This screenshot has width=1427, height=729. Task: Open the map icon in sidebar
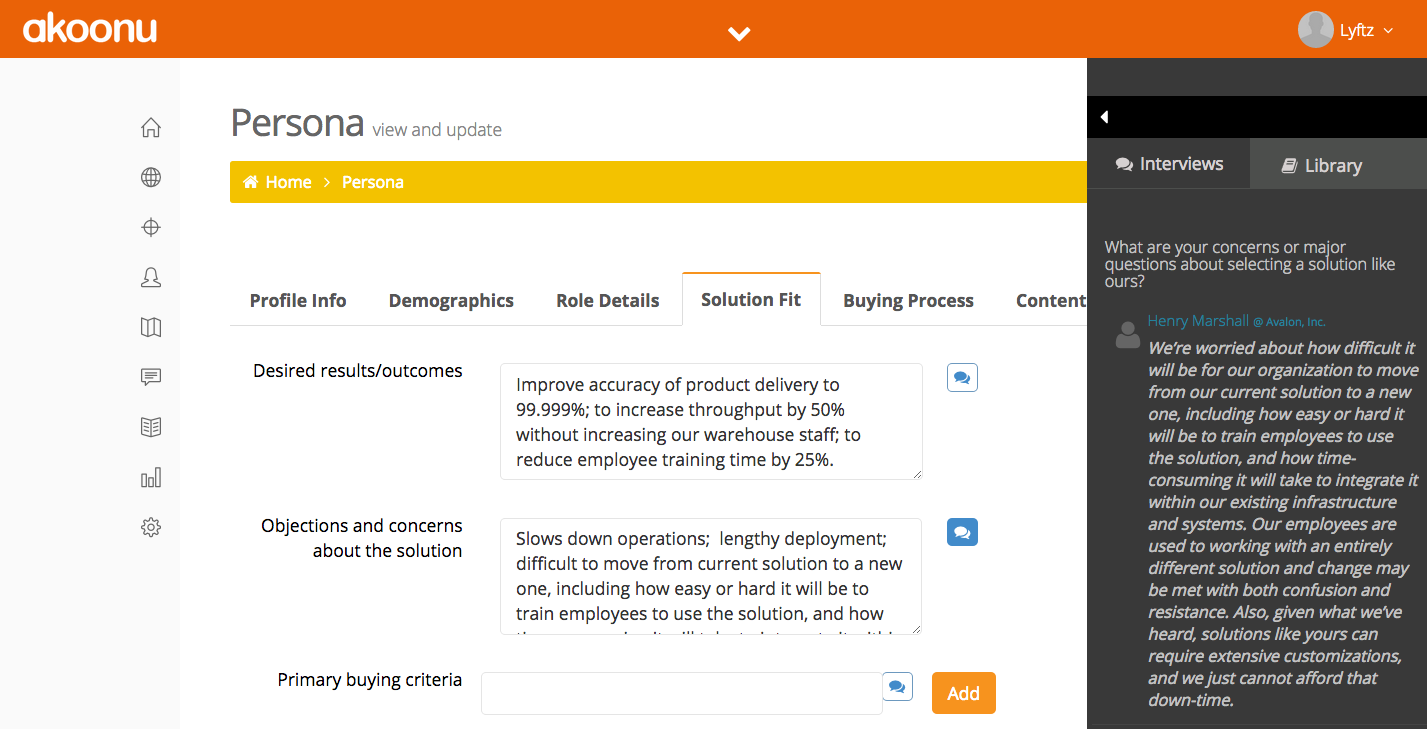click(150, 327)
